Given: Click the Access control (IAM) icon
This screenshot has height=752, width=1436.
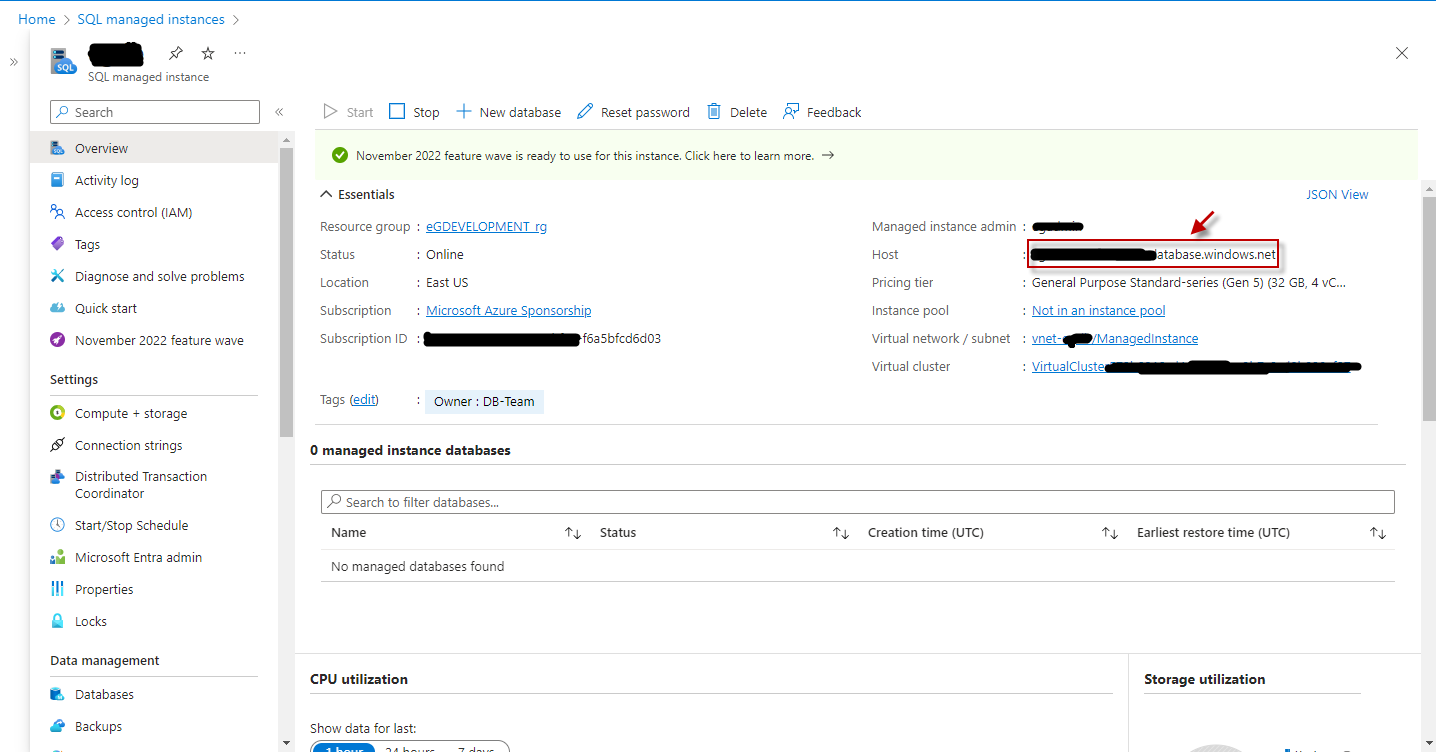Looking at the screenshot, I should pyautogui.click(x=57, y=212).
